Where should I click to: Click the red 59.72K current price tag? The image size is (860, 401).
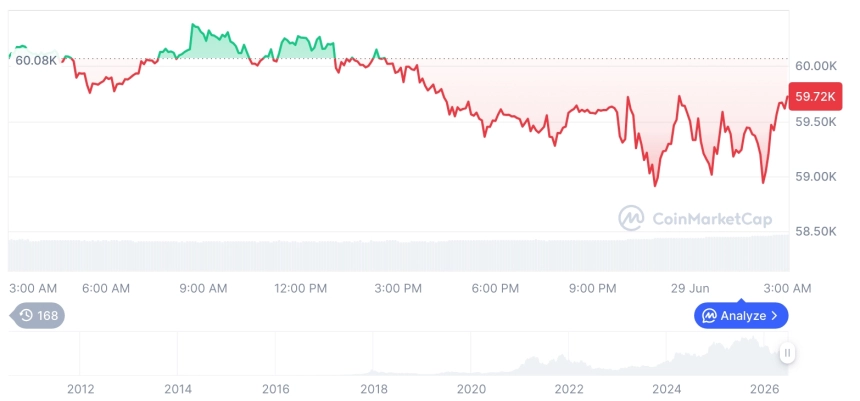815,97
